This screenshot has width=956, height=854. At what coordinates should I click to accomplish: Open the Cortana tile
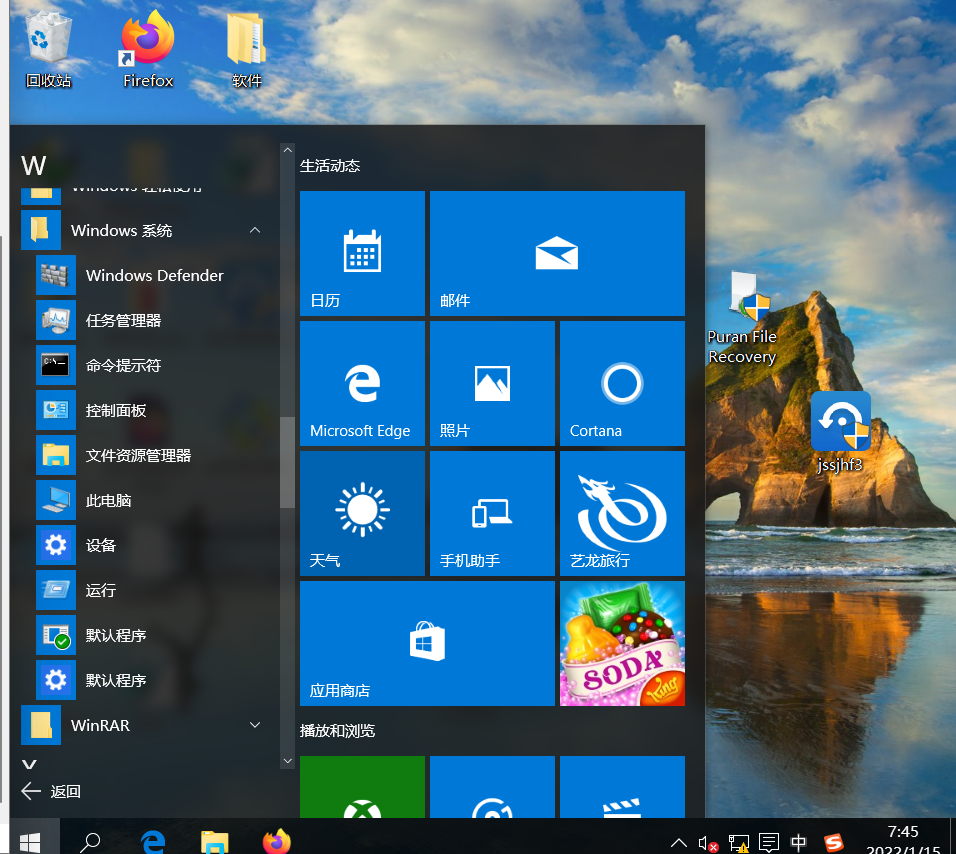tap(622, 383)
